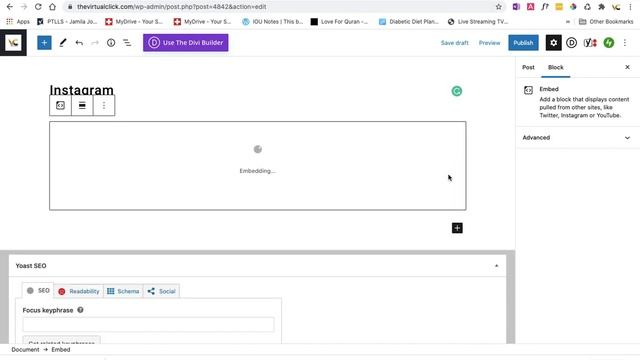Image resolution: width=640 pixels, height=360 pixels.
Task: Open the PTLLS bookmark
Action: tap(67, 22)
